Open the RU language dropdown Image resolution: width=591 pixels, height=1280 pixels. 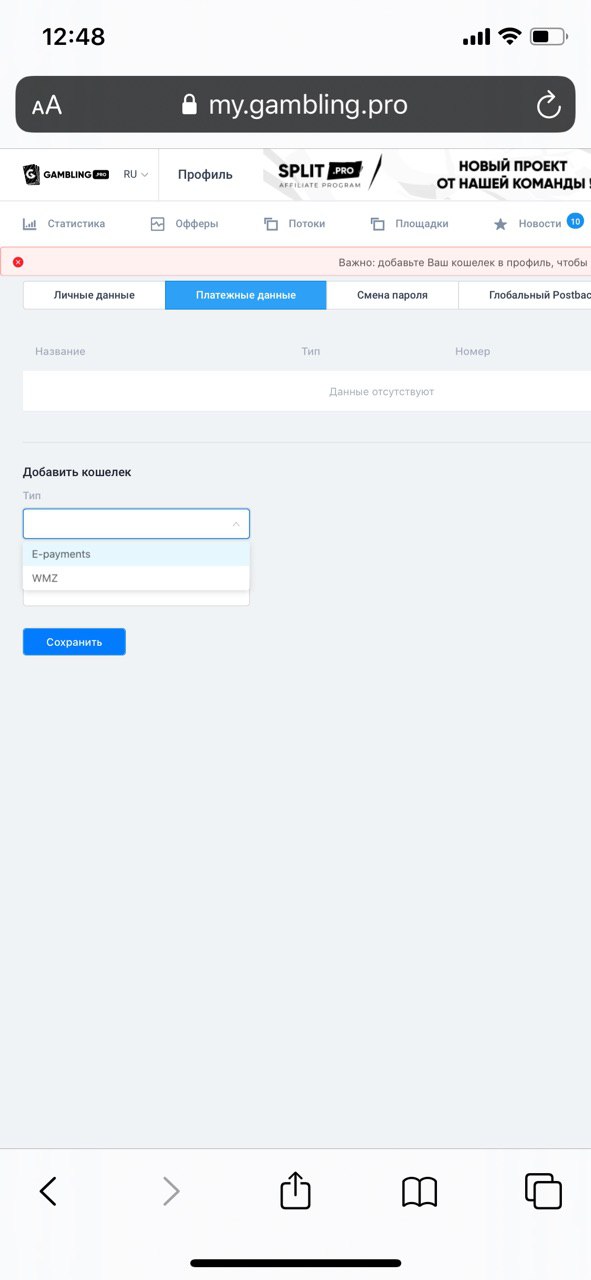pyautogui.click(x=135, y=174)
